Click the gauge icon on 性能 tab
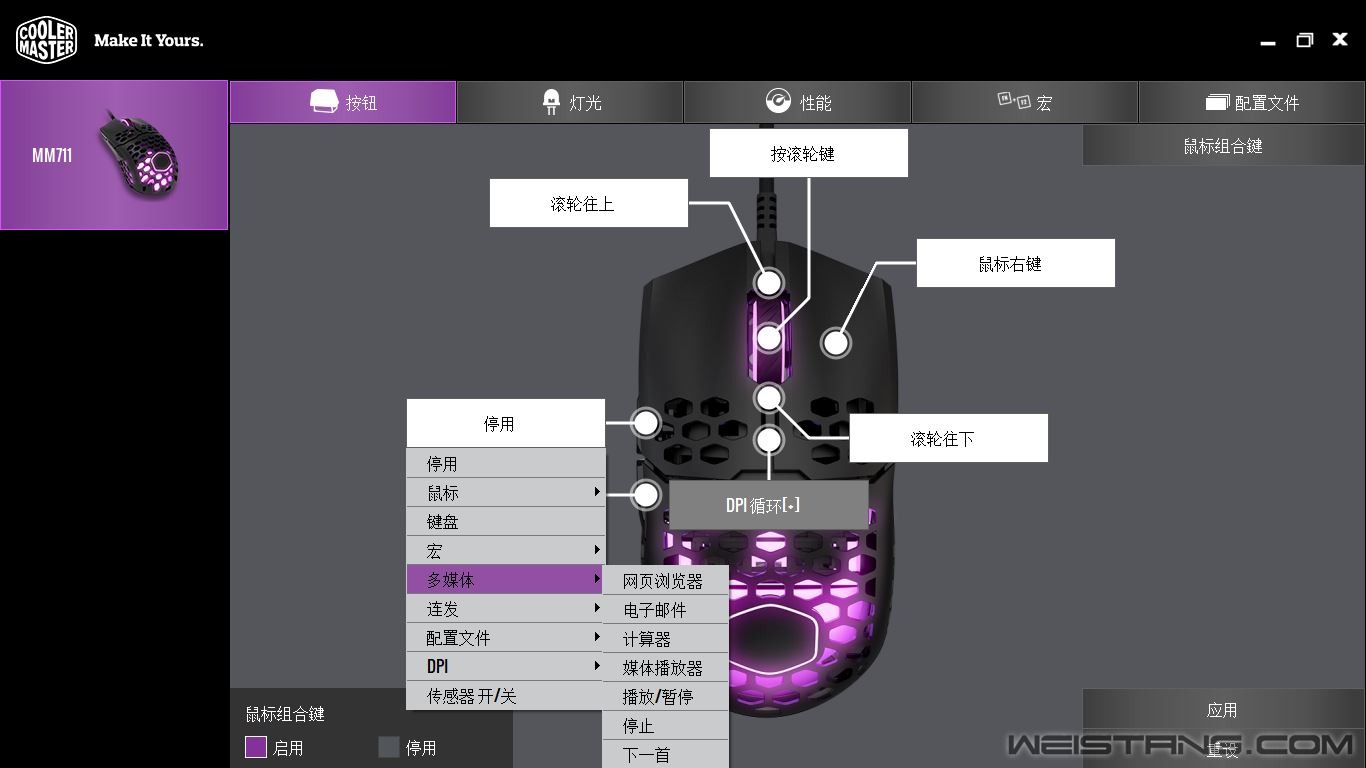 (x=778, y=102)
